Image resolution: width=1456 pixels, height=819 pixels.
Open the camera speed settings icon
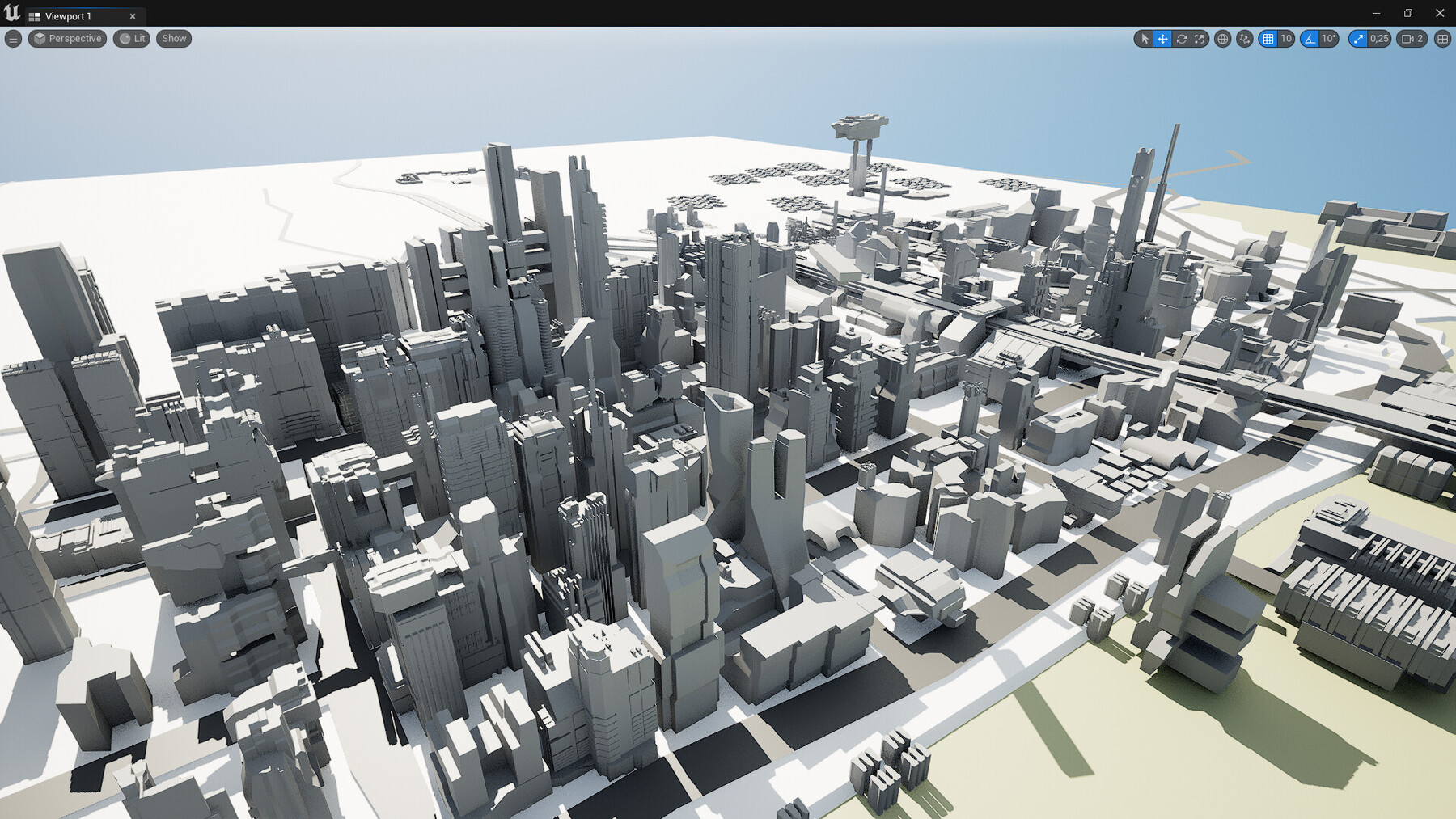click(1407, 39)
